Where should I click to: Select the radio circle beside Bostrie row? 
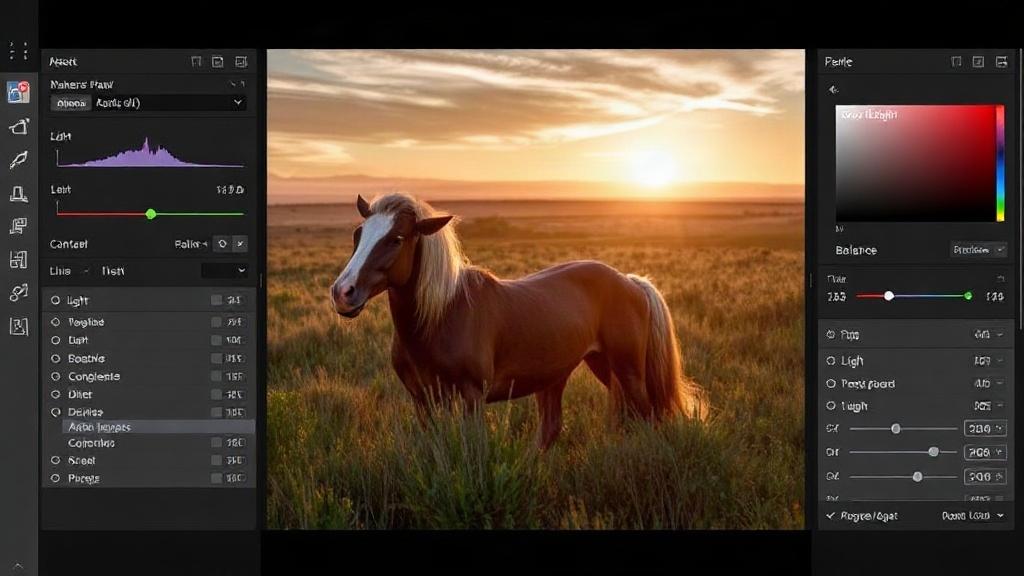pos(56,359)
